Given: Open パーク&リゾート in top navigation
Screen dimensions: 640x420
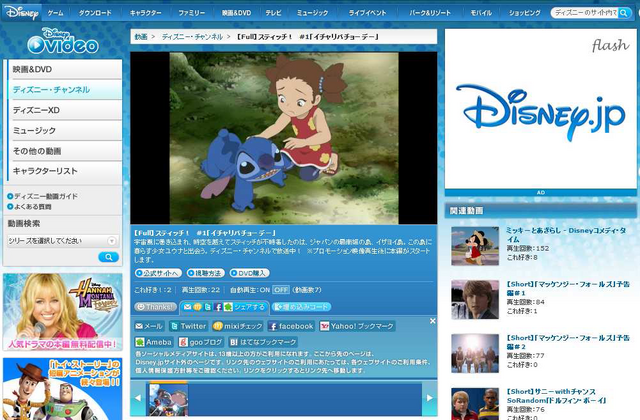Looking at the screenshot, I should (x=430, y=13).
